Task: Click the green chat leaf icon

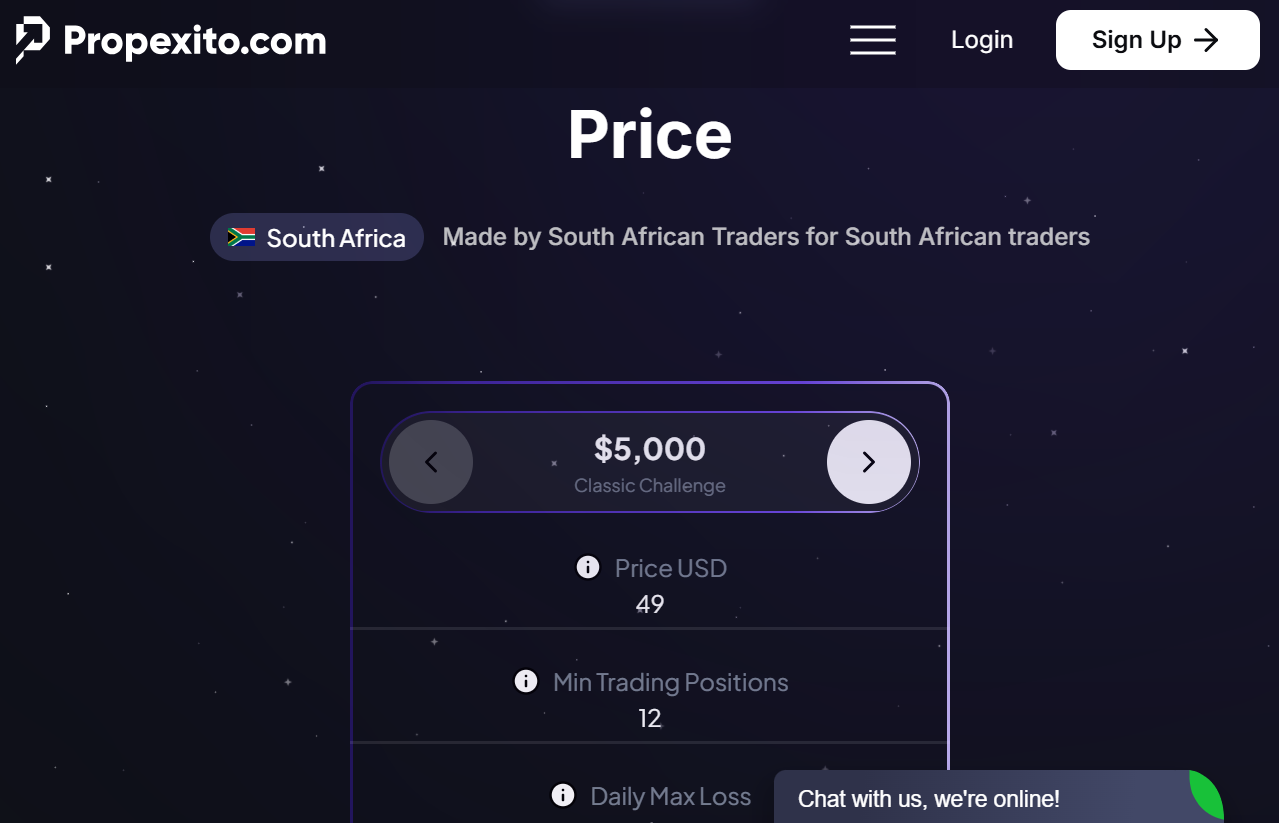Action: point(1206,794)
